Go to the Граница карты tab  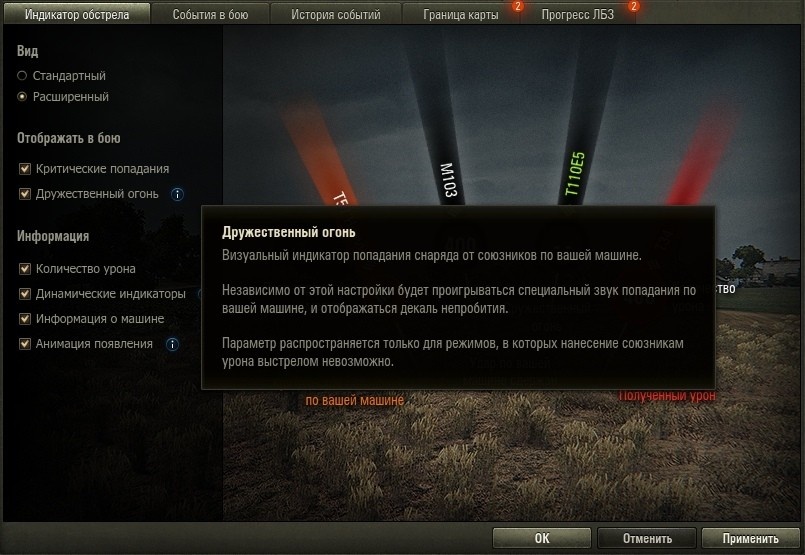point(461,14)
